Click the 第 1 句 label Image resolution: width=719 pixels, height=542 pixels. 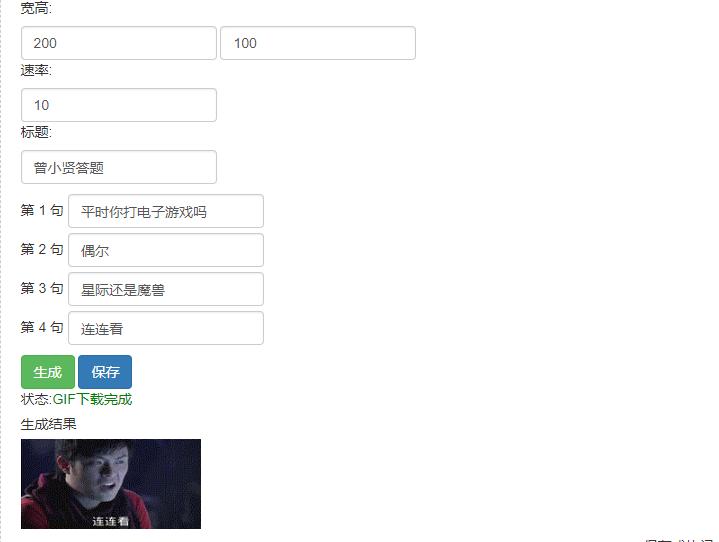[x=42, y=210]
